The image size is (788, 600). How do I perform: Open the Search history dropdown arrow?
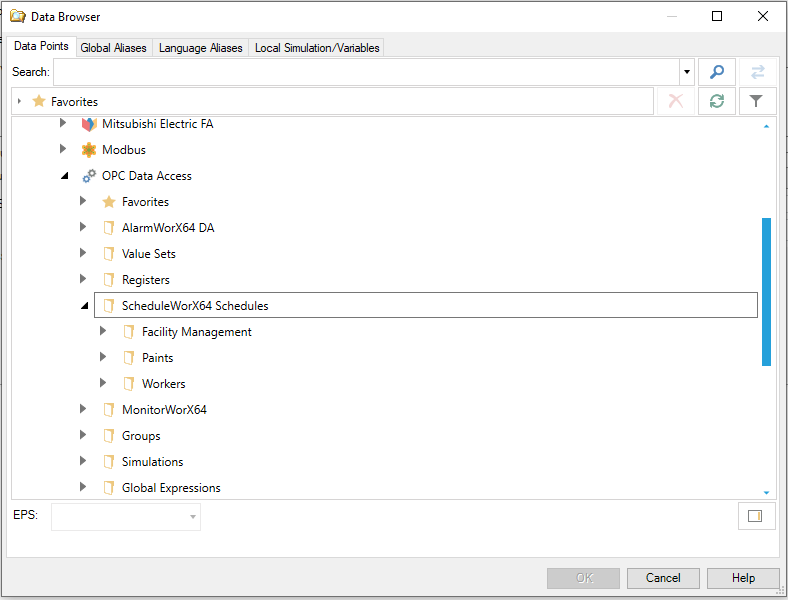point(687,72)
